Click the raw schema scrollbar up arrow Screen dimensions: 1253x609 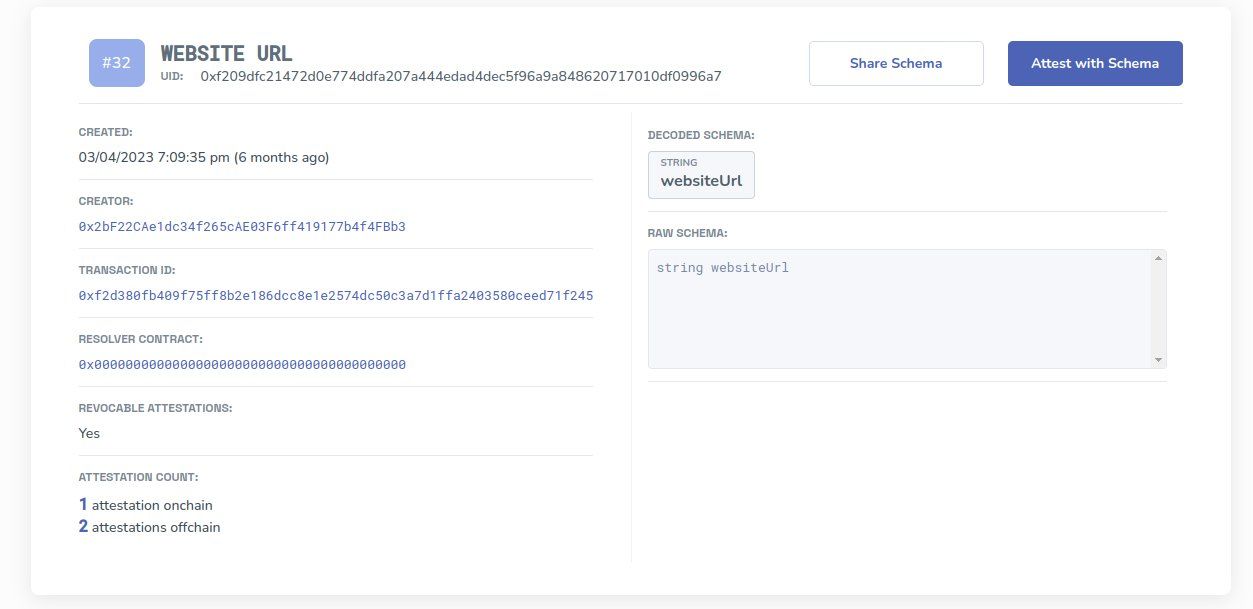[1158, 259]
